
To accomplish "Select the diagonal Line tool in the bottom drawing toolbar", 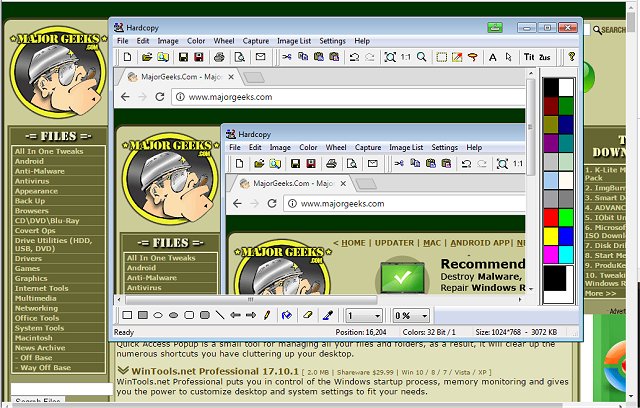I will (219, 315).
